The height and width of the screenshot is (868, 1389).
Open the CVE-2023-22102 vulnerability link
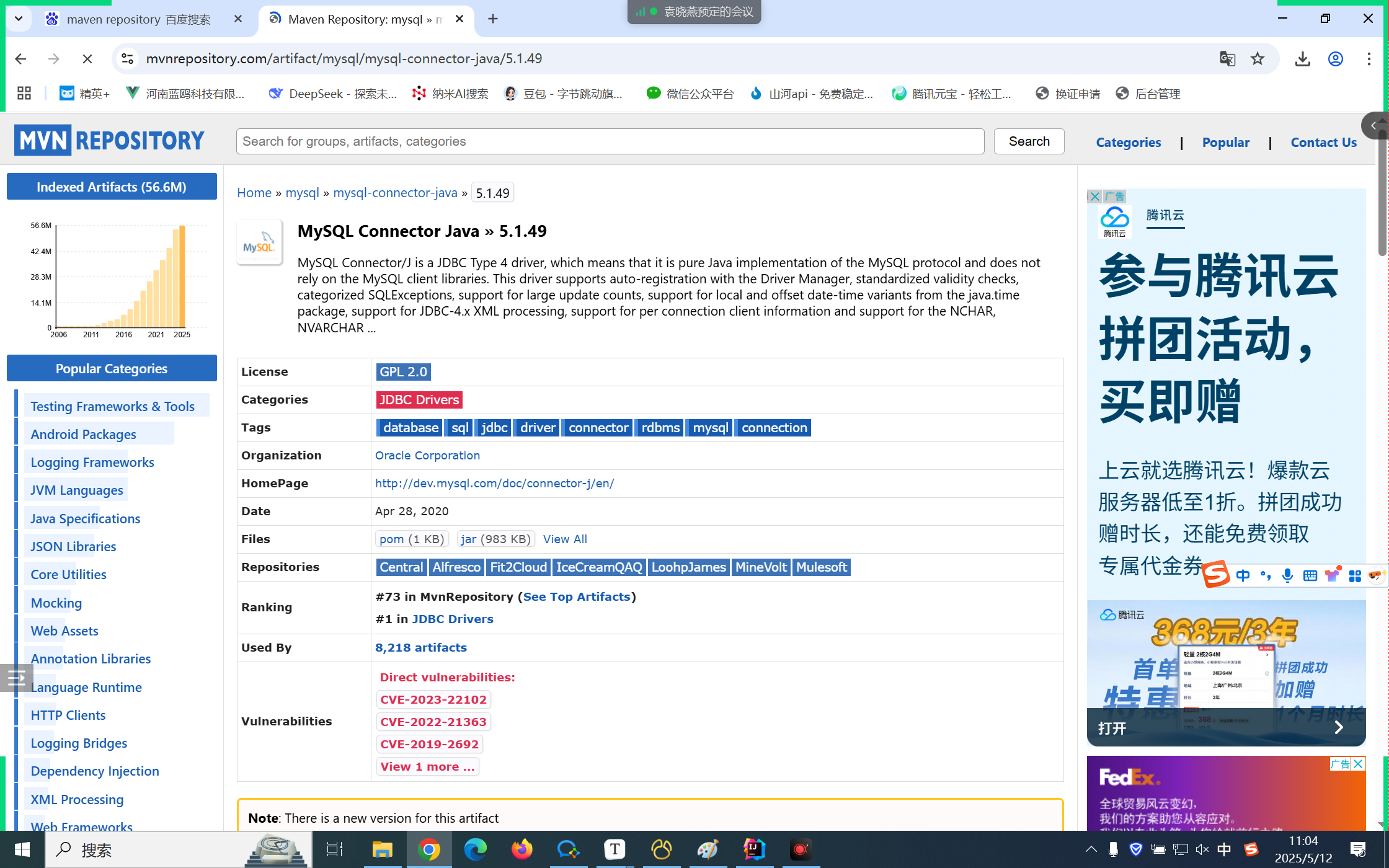(x=433, y=699)
